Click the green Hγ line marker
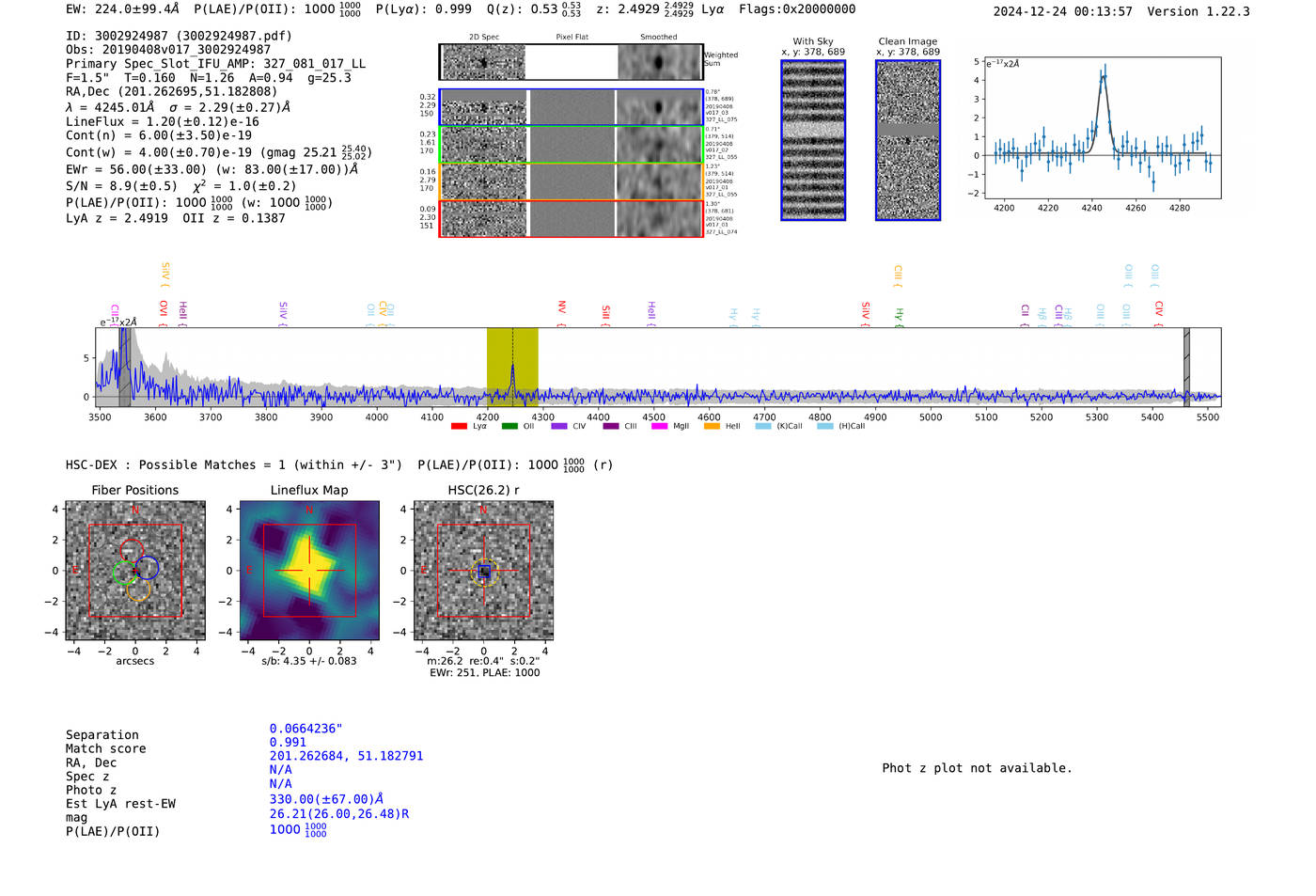The height and width of the screenshot is (896, 1316). [899, 318]
